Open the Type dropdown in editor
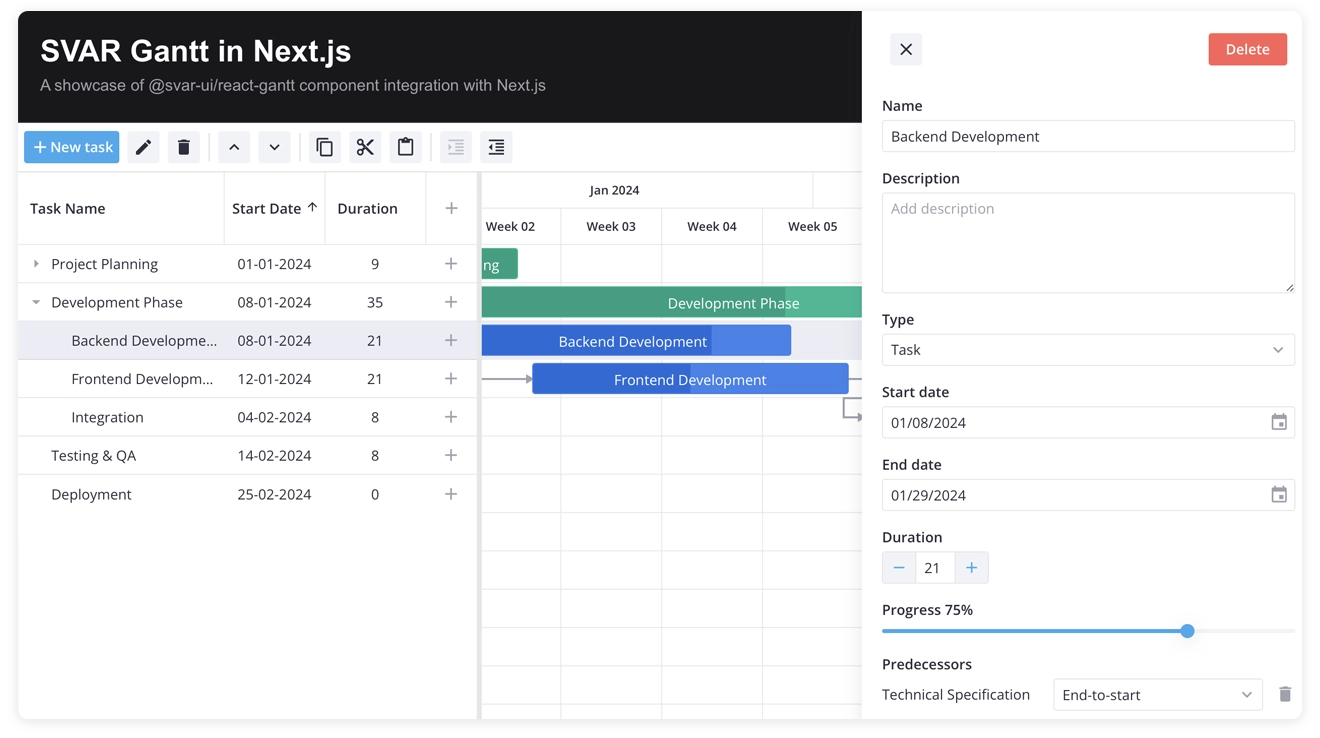 [1278, 350]
